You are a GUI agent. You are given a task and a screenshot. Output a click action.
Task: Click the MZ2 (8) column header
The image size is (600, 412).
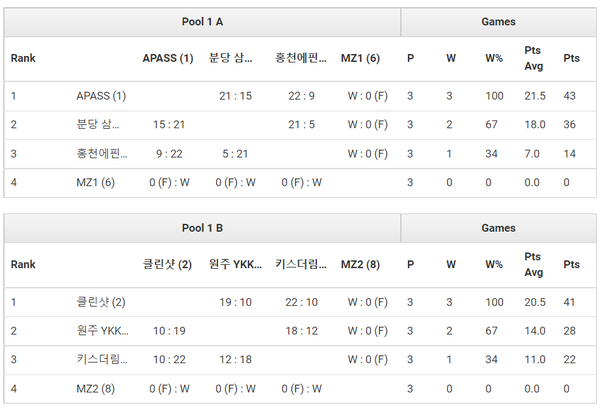[360, 265]
